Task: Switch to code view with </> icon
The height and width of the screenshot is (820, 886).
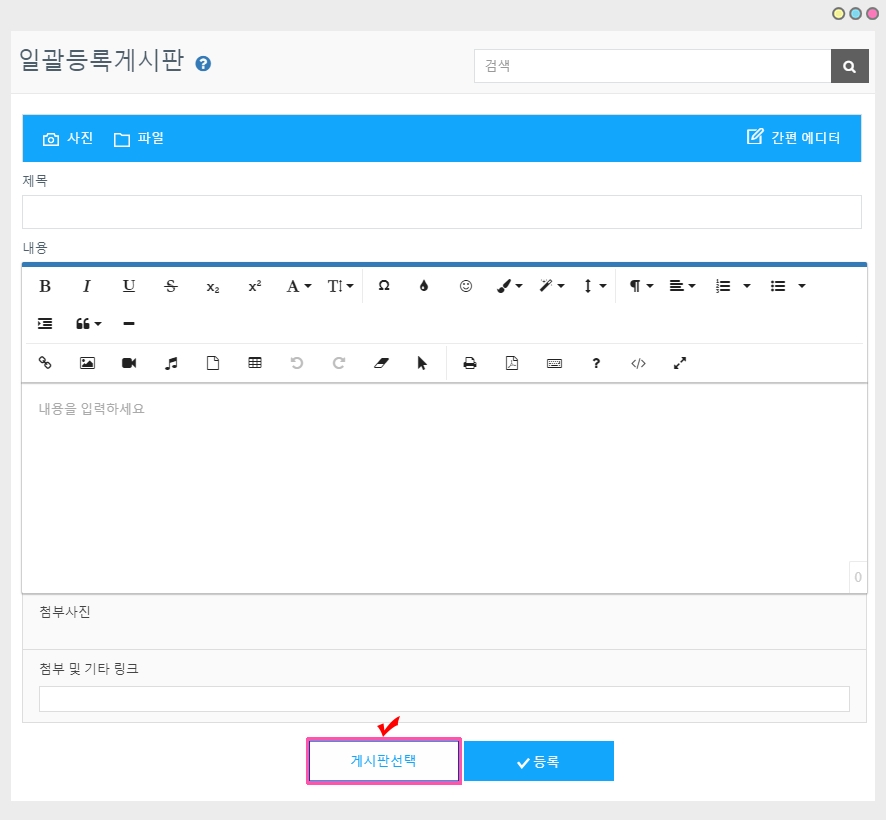Action: tap(638, 363)
